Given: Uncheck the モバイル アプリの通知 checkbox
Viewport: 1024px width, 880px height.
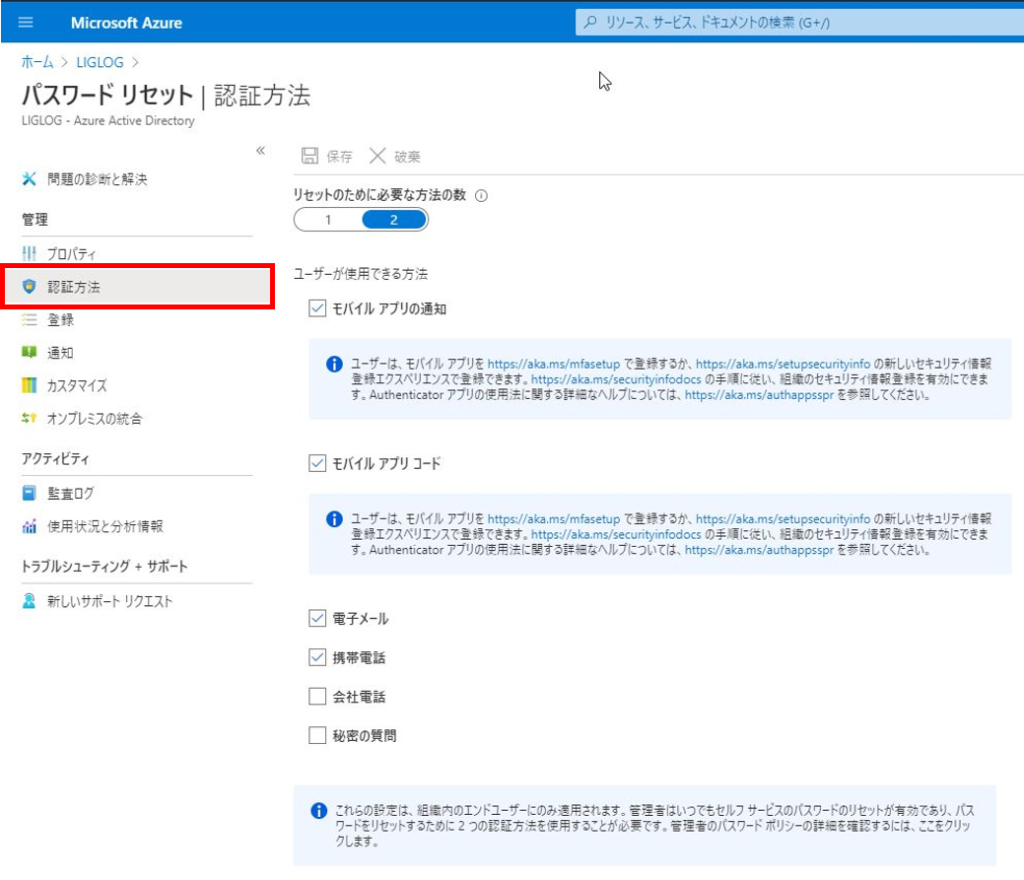Looking at the screenshot, I should point(318,309).
